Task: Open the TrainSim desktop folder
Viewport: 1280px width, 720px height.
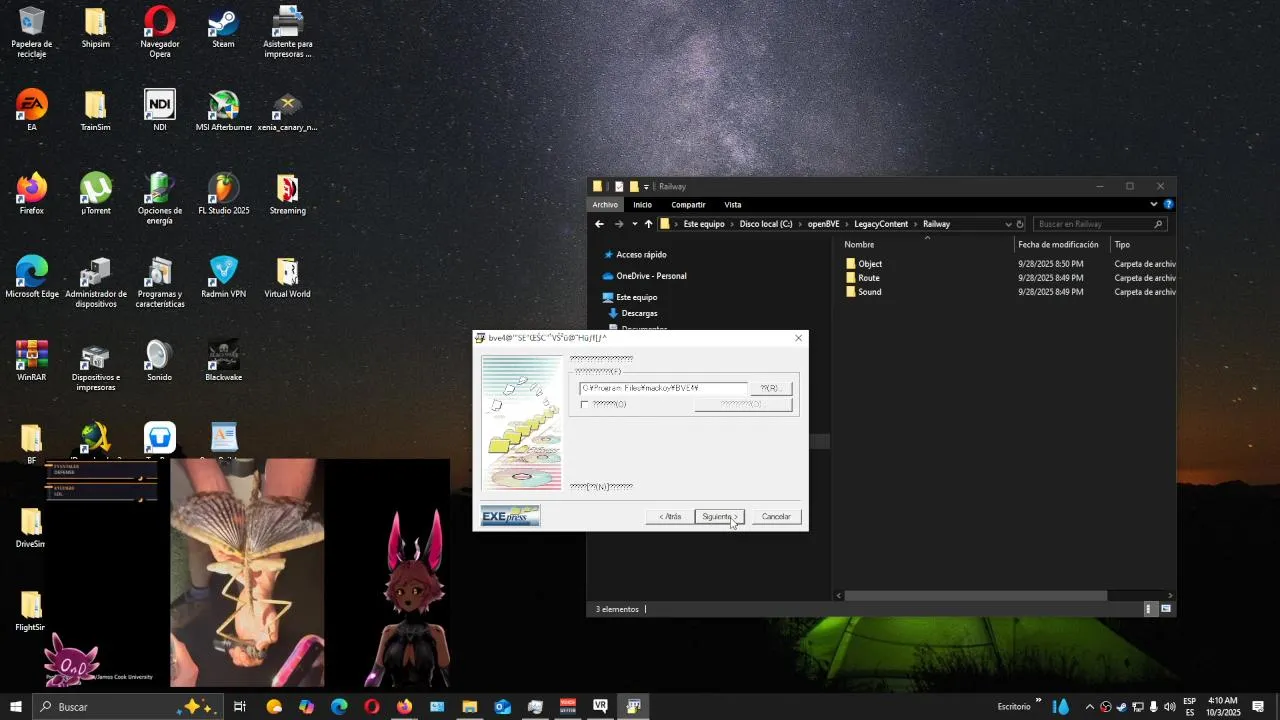Action: [96, 110]
